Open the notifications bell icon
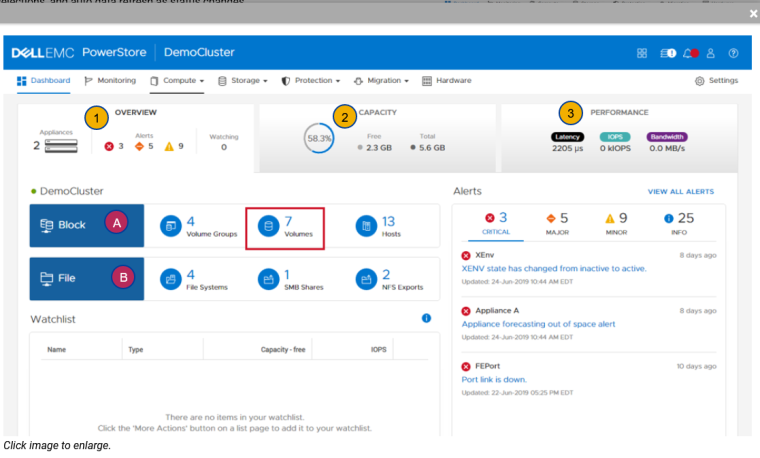This screenshot has height=458, width=760. click(x=691, y=53)
